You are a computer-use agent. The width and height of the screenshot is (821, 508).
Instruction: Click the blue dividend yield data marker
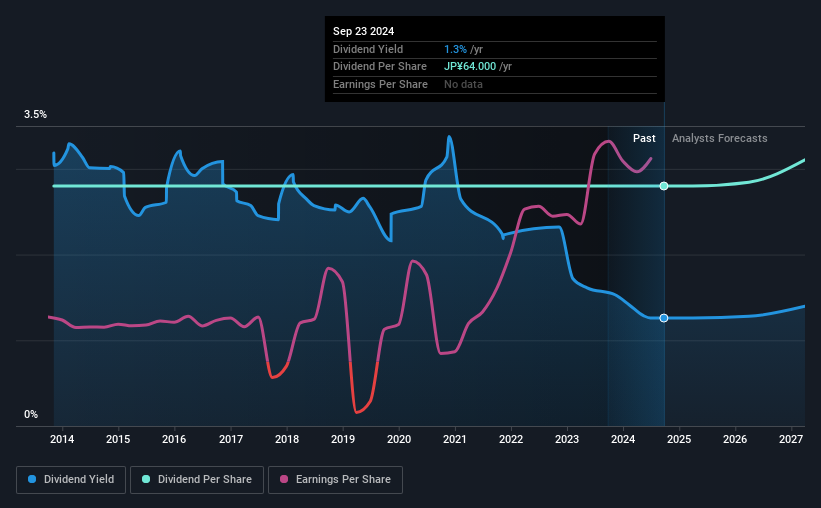pyautogui.click(x=664, y=318)
